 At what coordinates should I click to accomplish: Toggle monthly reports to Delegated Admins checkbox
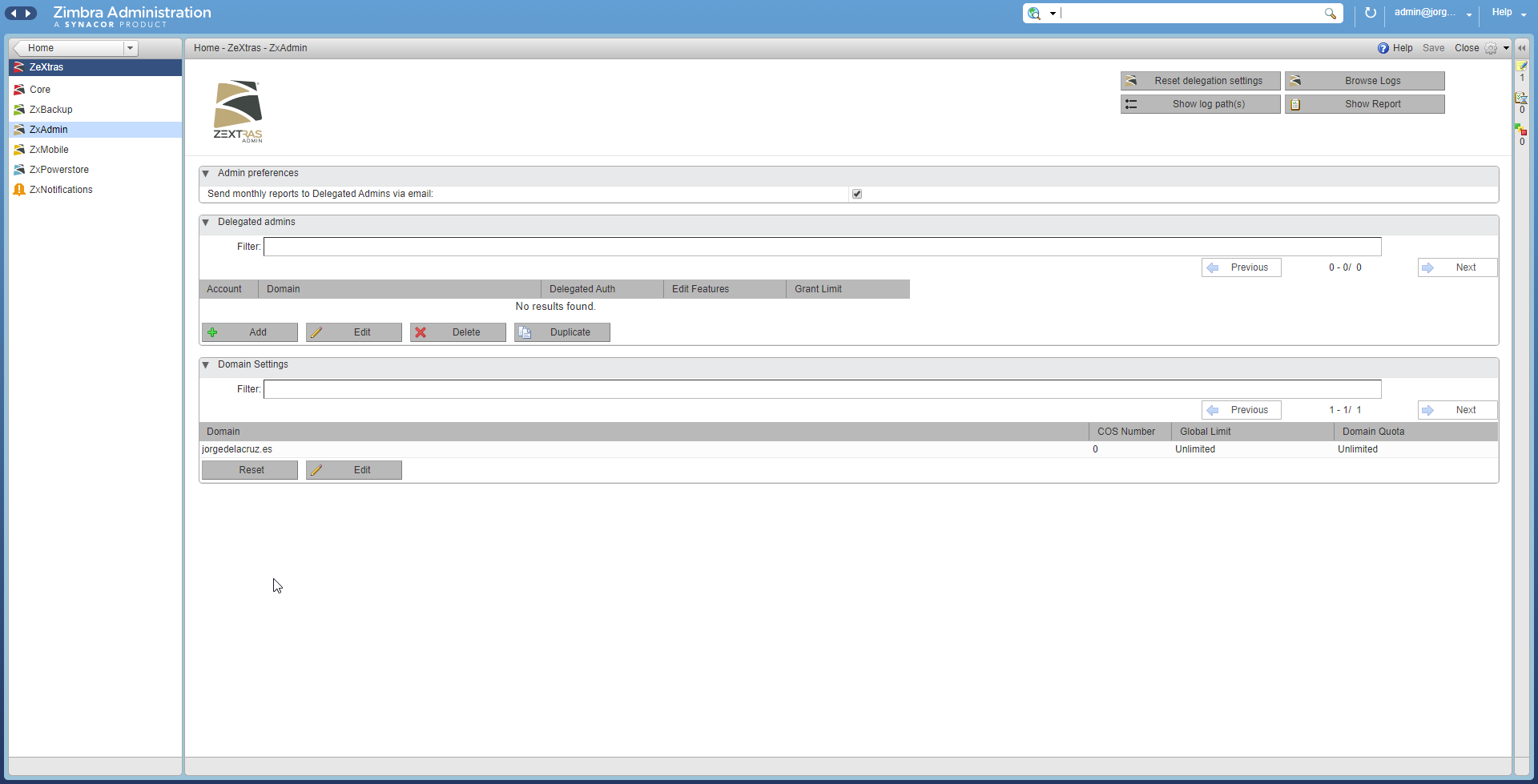857,194
